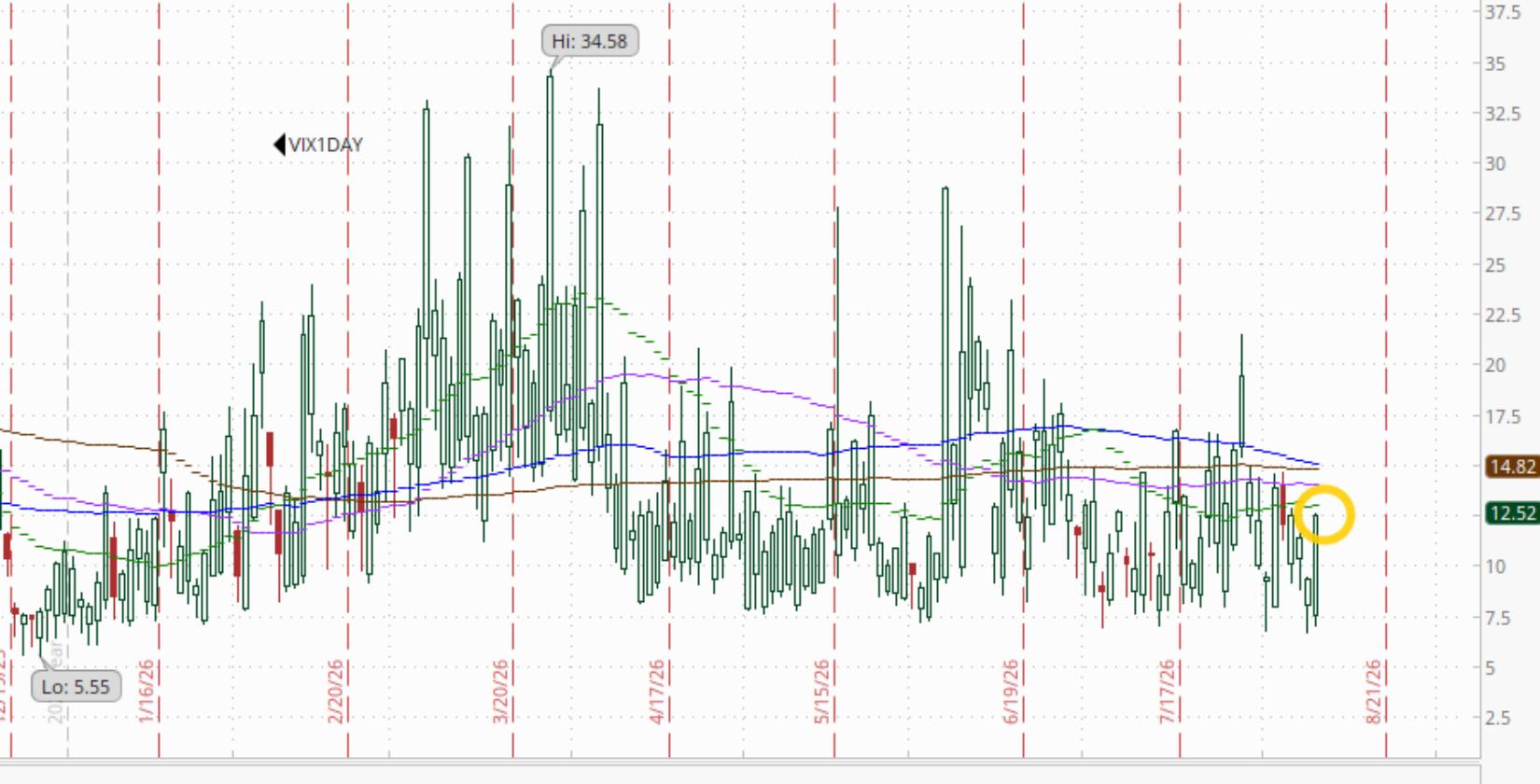Click the 5 price axis label
This screenshot has width=1540, height=784.
[x=1490, y=668]
